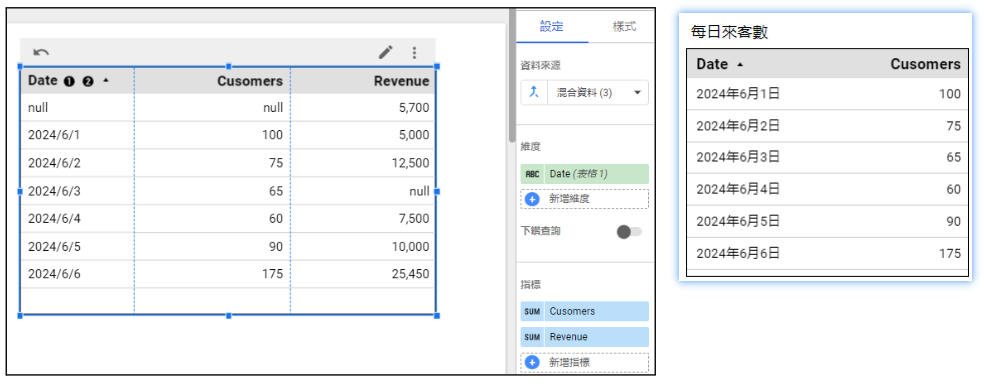Screen dimensions: 984x387
Task: Click the 2024/6/2 date cell
Action: (x=54, y=163)
